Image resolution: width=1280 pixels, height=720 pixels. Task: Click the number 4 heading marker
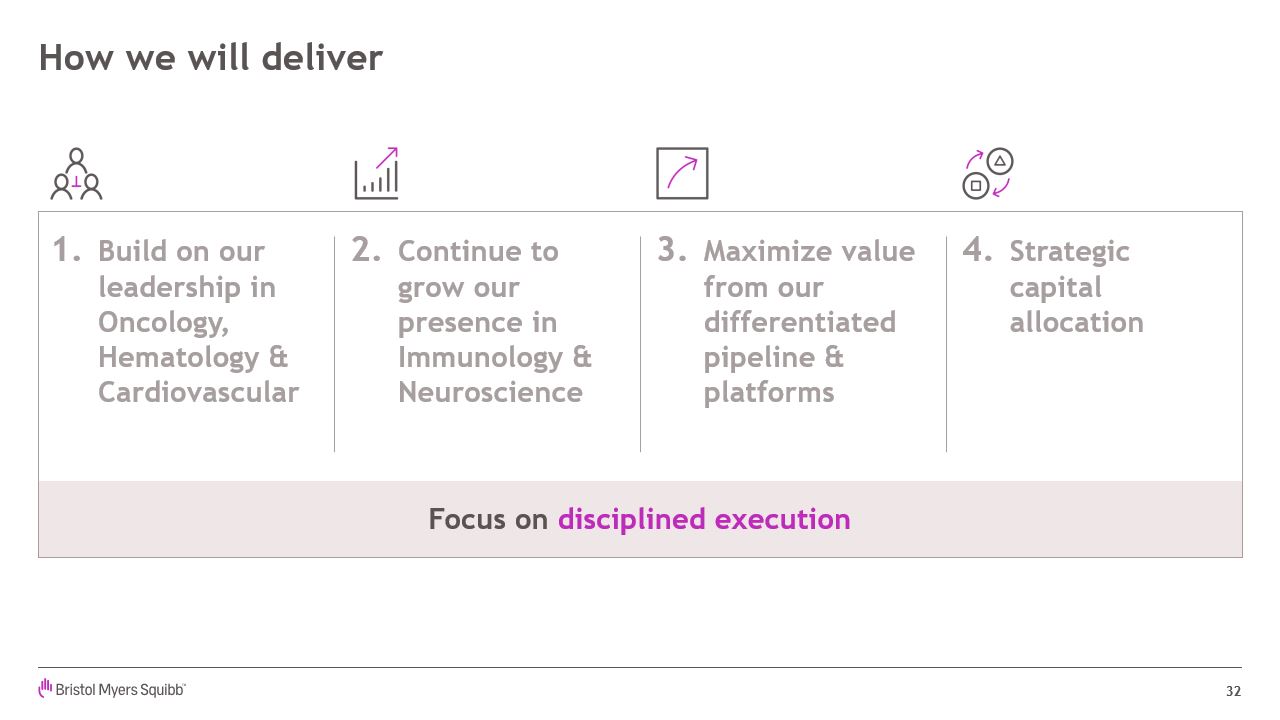click(978, 250)
